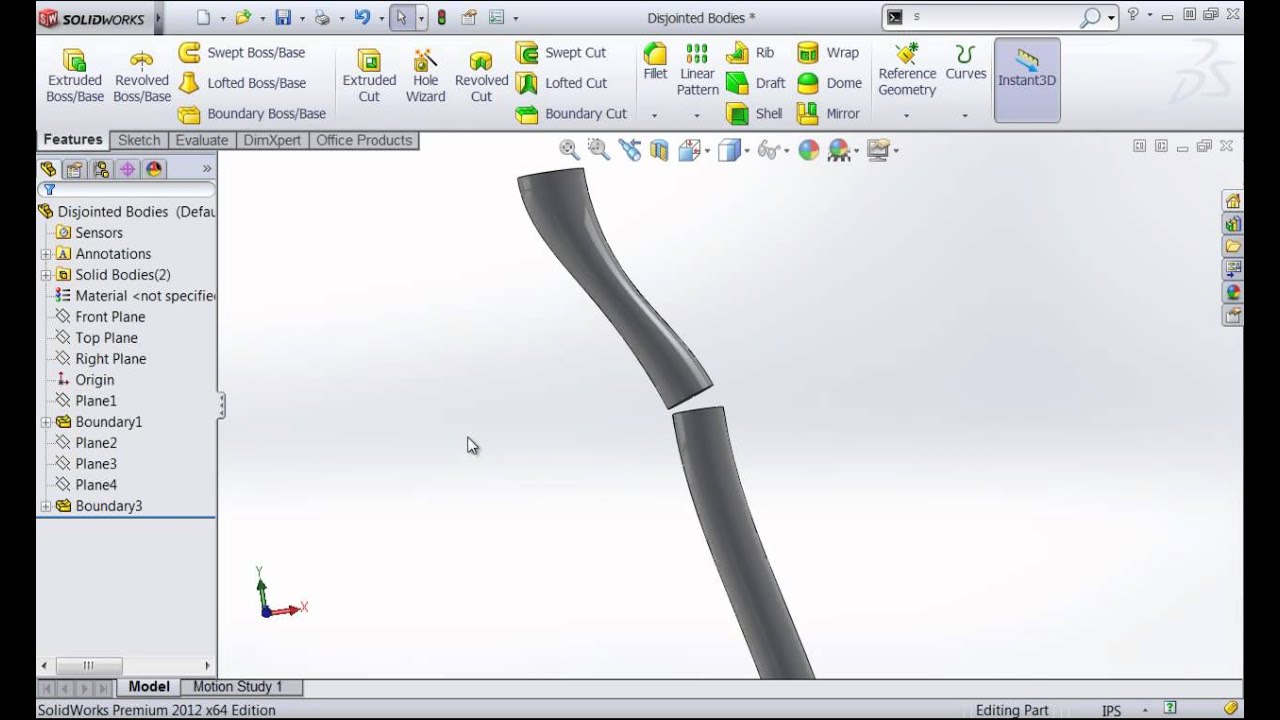Choose Boundary Boss/Base feature
Viewport: 1280px width, 720px height.
pos(252,114)
